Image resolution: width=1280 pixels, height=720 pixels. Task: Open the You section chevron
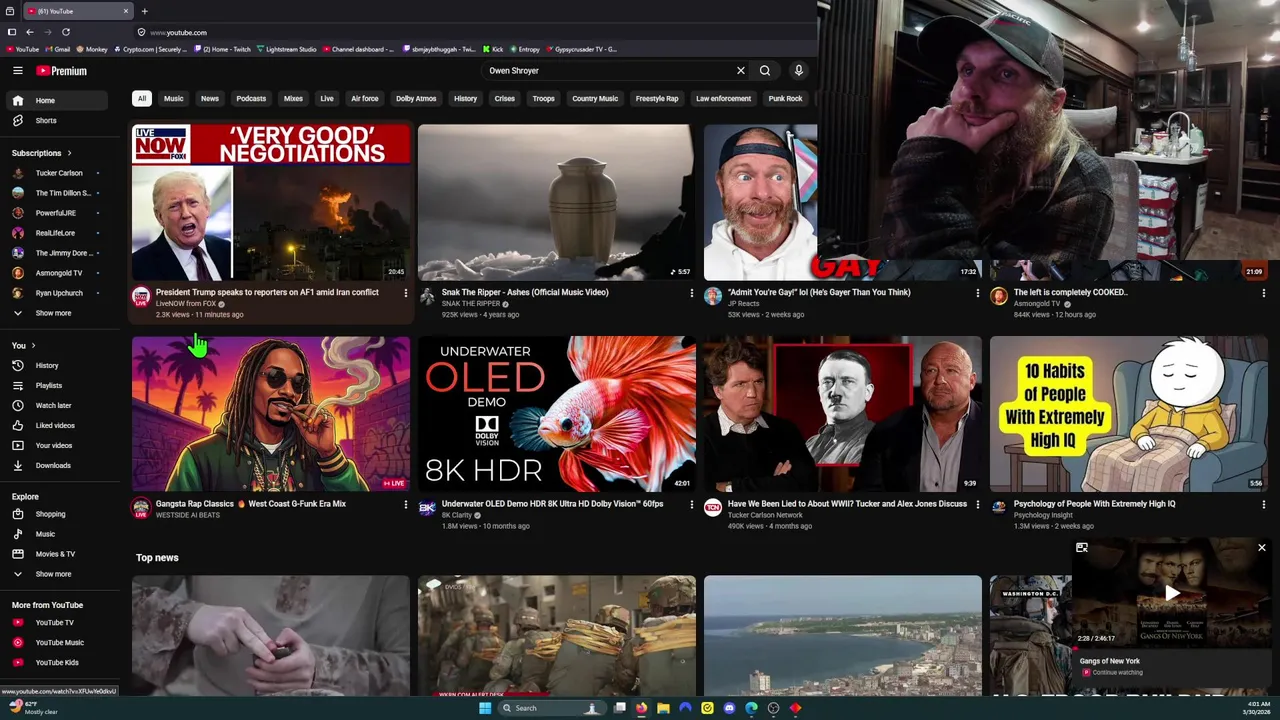coord(33,346)
